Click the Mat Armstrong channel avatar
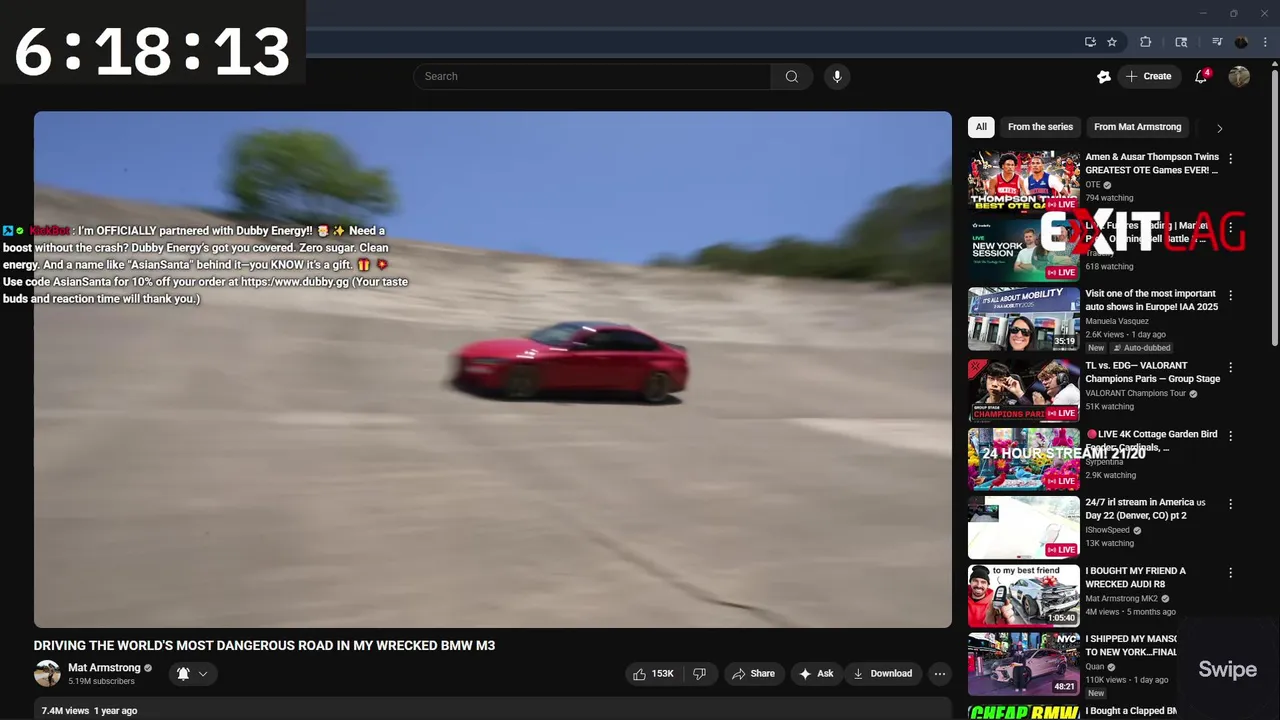 [x=47, y=673]
